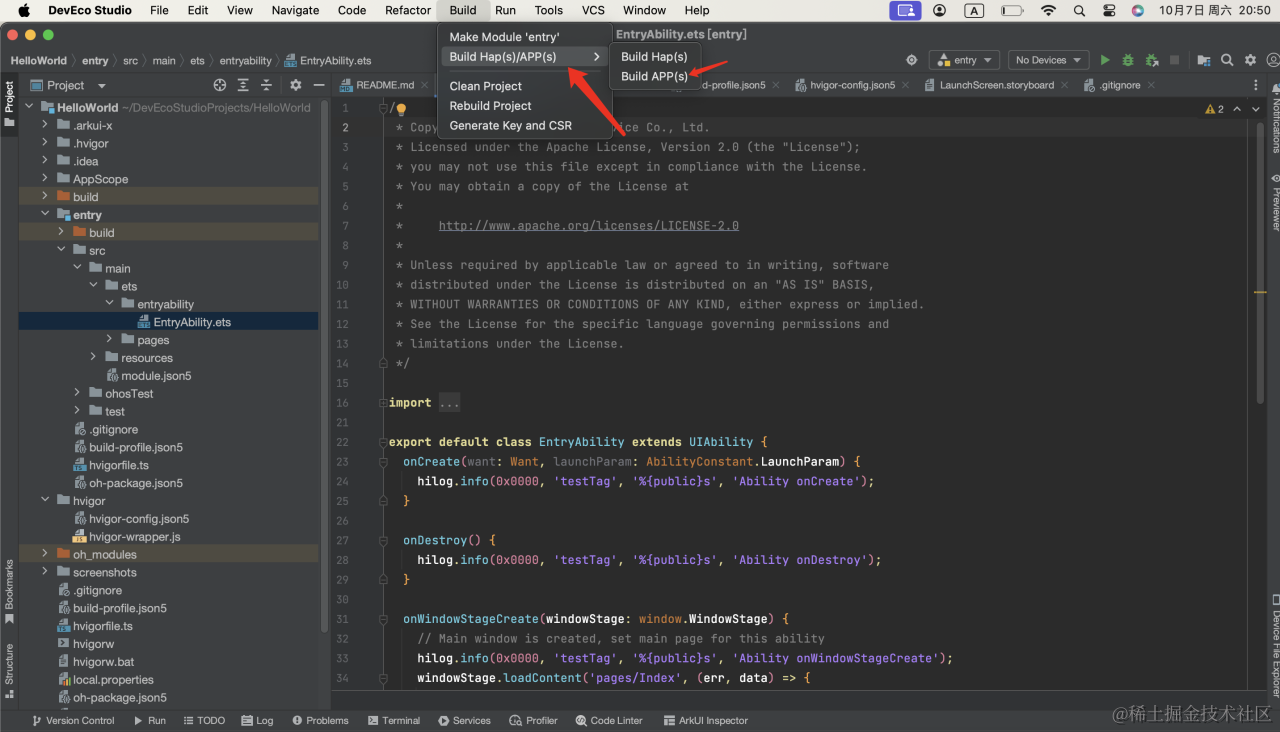Expand the pages folder

click(109, 340)
